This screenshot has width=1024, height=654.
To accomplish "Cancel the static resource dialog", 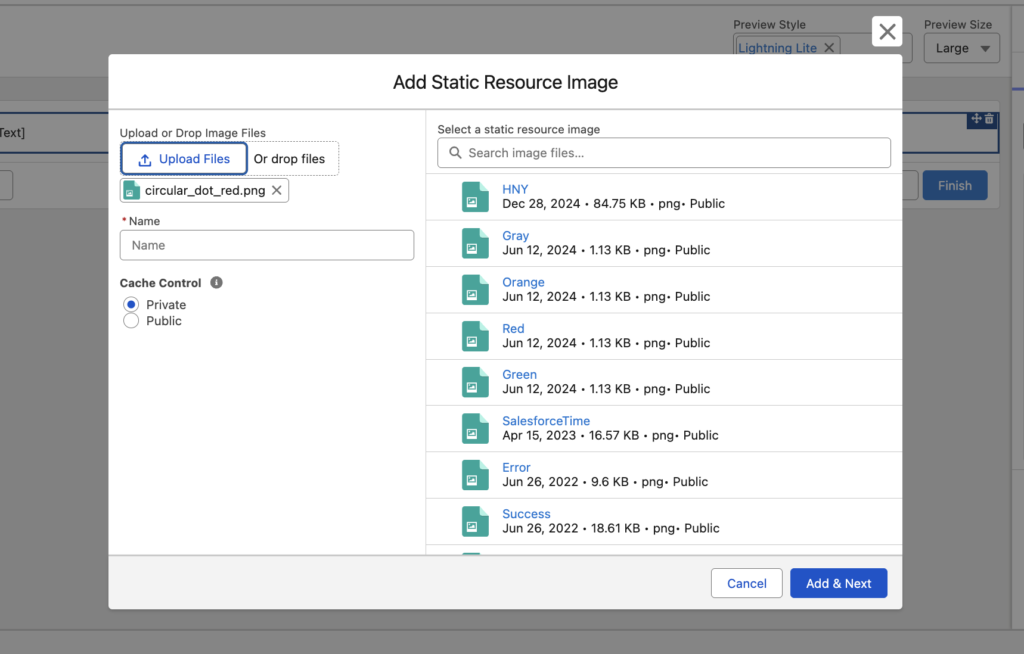I will (746, 584).
